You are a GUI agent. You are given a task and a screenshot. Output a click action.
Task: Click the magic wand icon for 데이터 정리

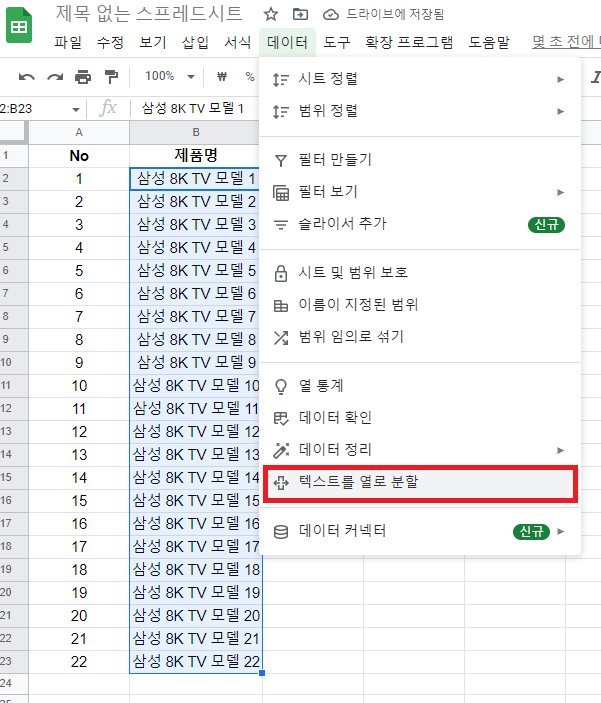[281, 451]
